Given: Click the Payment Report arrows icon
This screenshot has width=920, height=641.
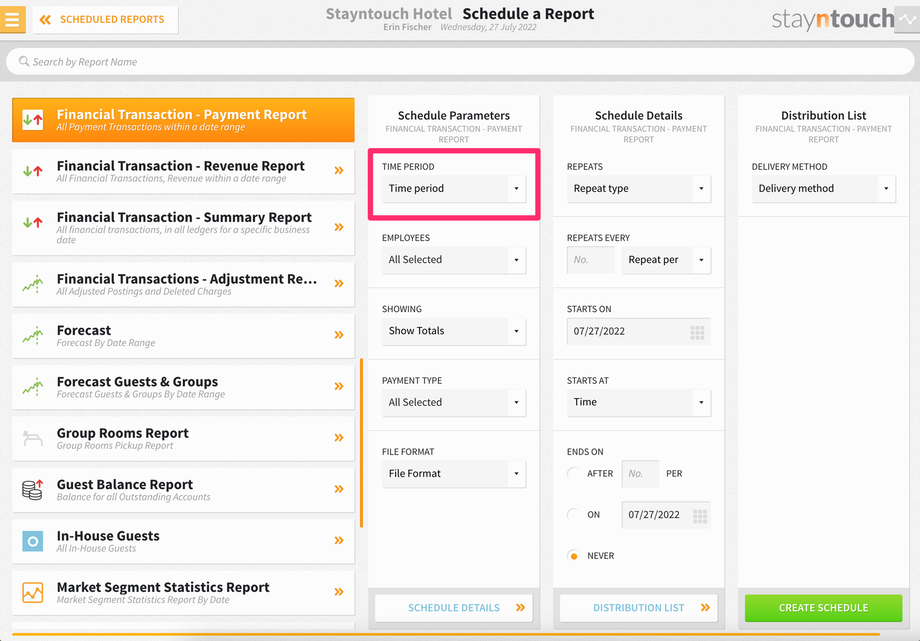Looking at the screenshot, I should tap(33, 120).
